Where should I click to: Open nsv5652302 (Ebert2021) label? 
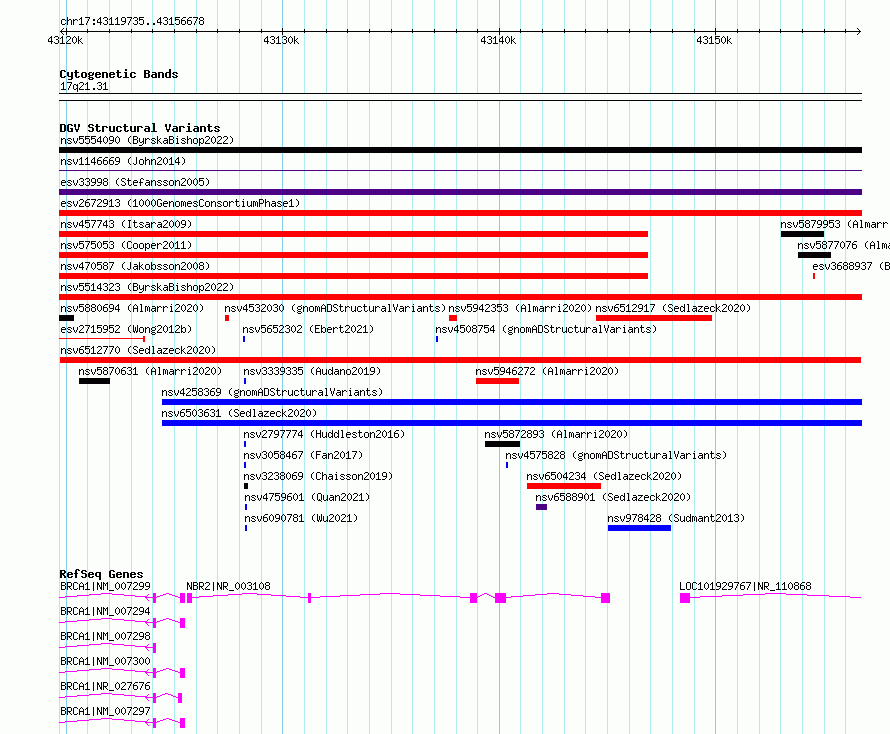pyautogui.click(x=308, y=329)
